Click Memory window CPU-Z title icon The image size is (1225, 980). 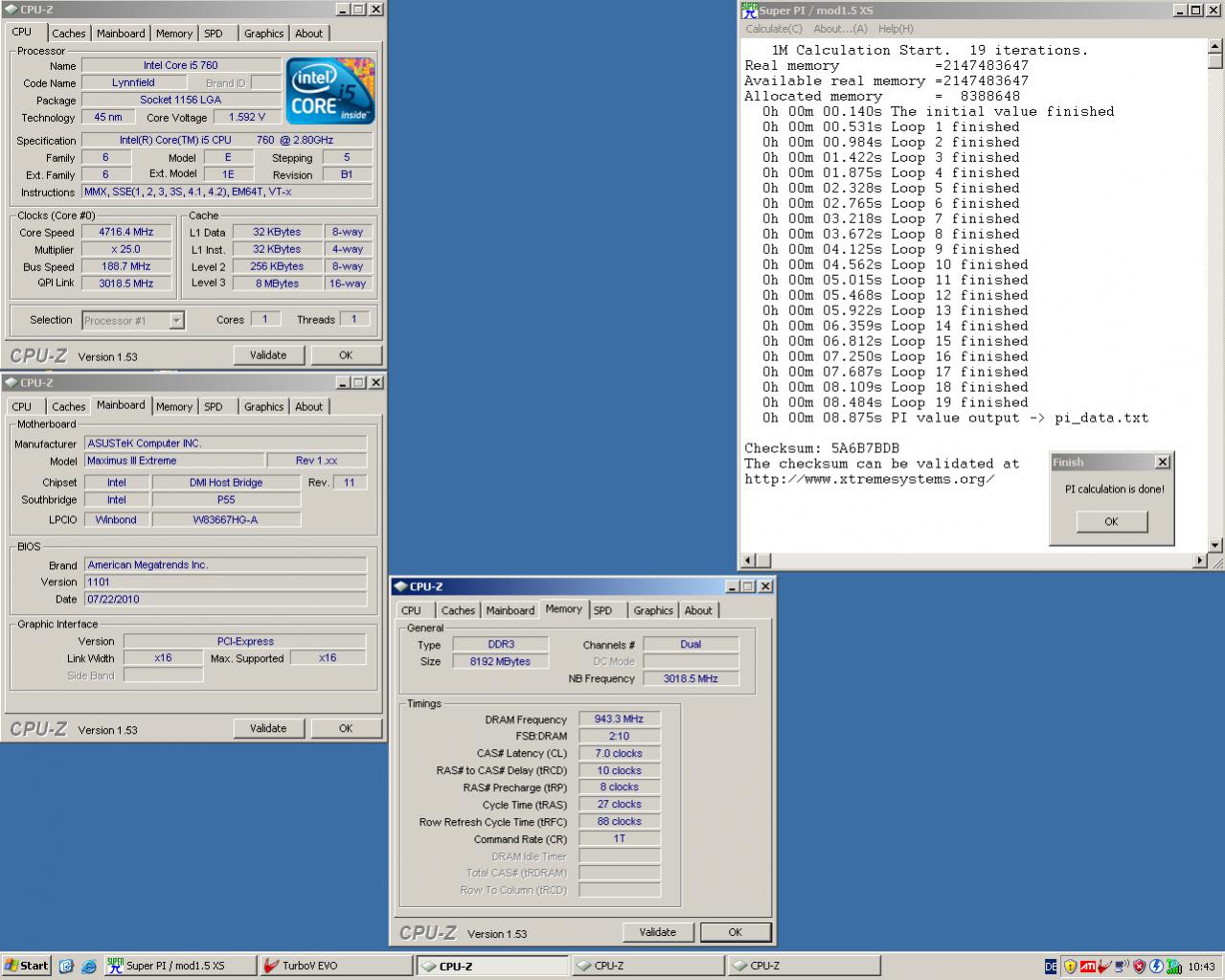pyautogui.click(x=401, y=586)
